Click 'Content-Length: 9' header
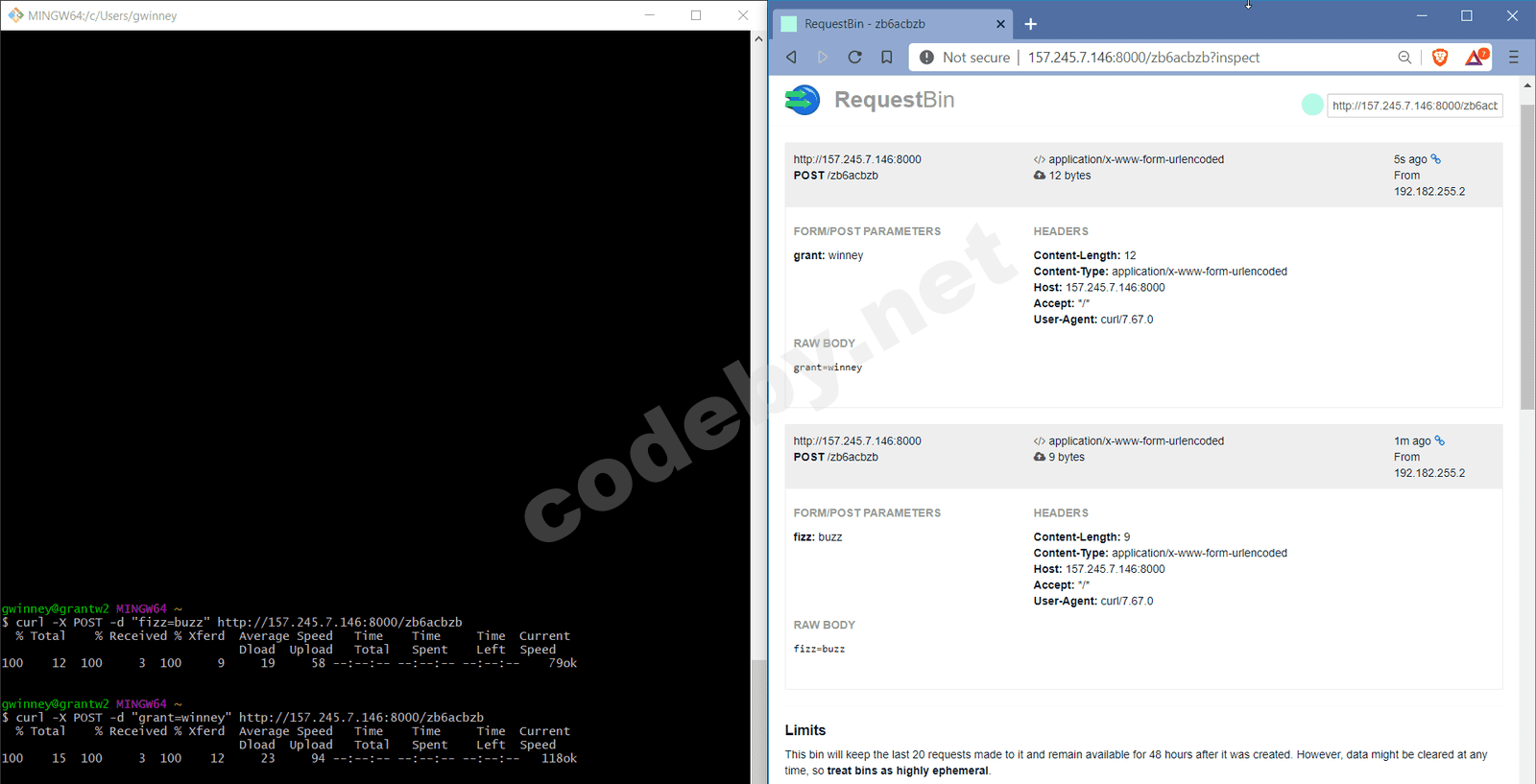1536x784 pixels. tap(1082, 537)
